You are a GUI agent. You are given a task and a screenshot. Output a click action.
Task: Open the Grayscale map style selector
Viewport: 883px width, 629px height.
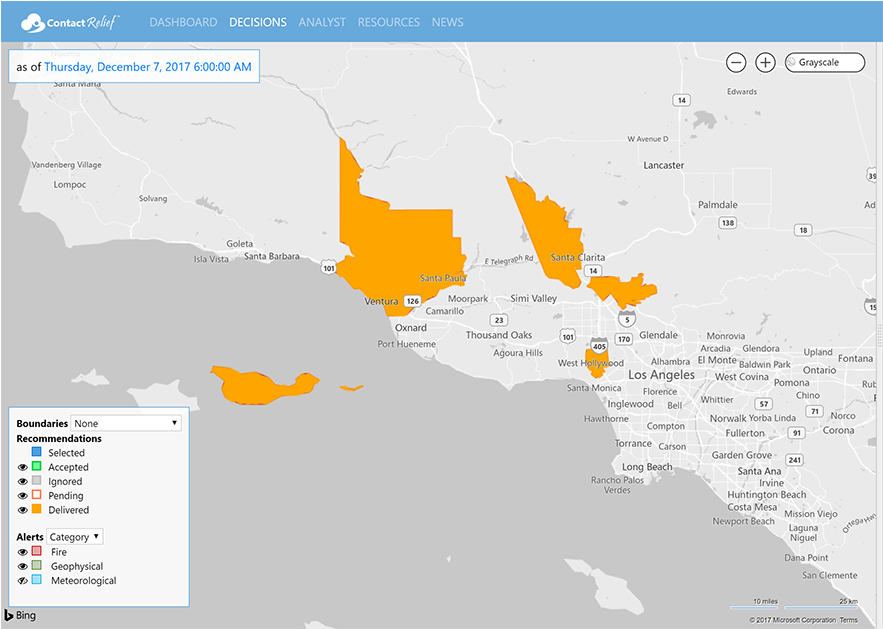click(x=825, y=62)
